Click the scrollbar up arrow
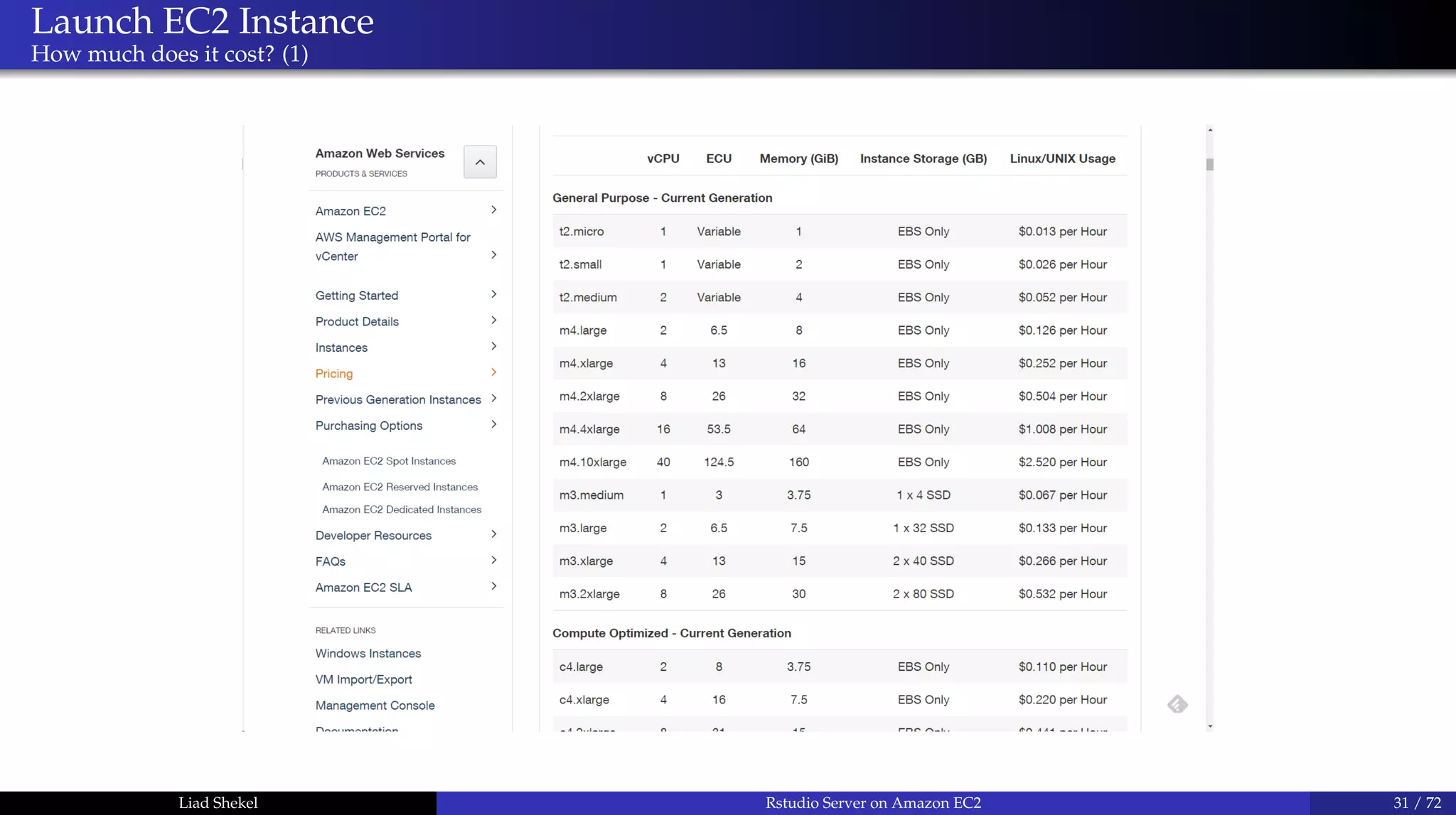This screenshot has height=815, width=1456. [x=1209, y=130]
